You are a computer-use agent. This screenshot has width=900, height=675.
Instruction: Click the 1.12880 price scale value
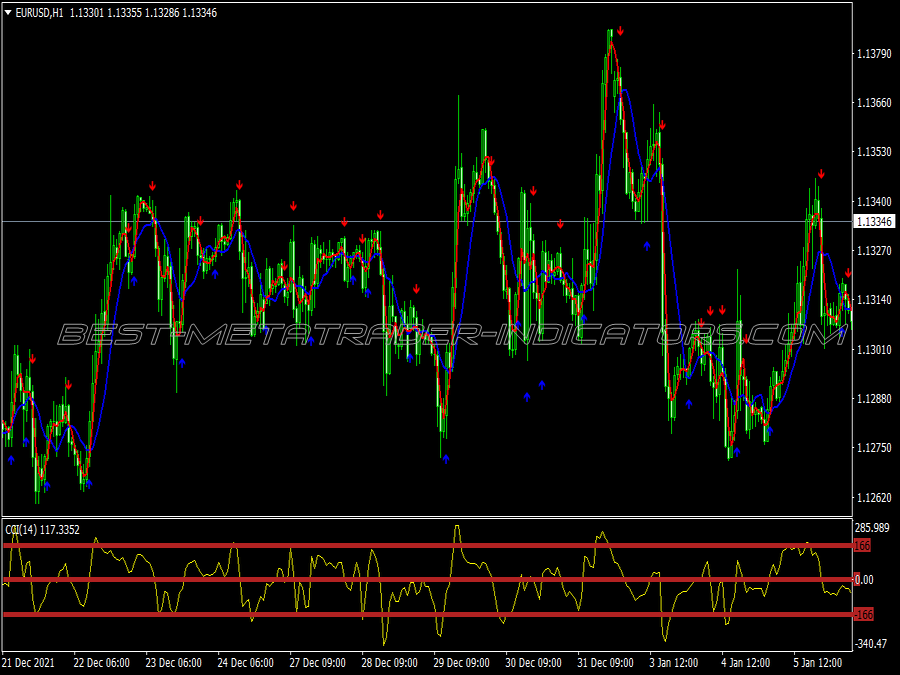tap(874, 398)
